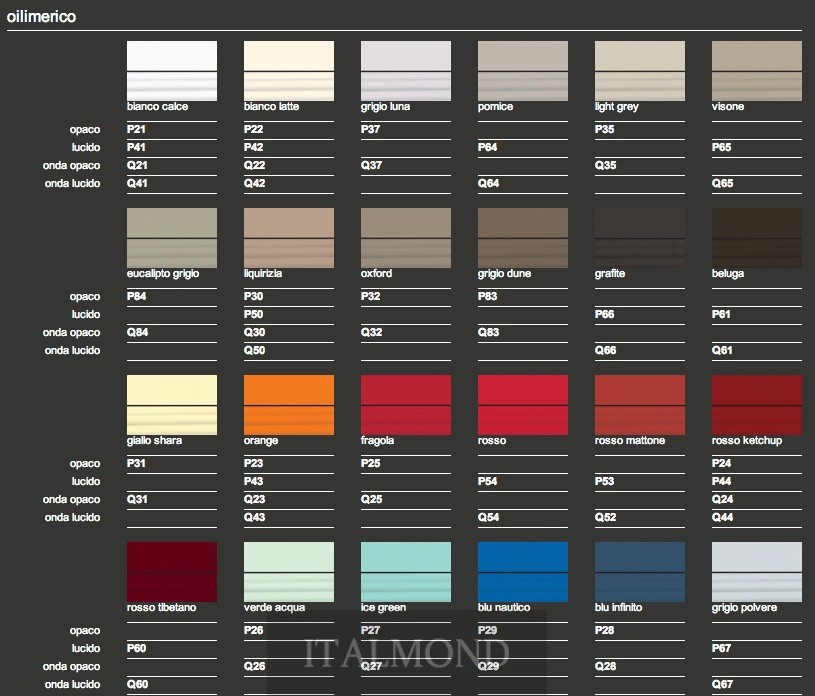Click code P31 under giallo shara
815x696 pixels.
pos(136,463)
